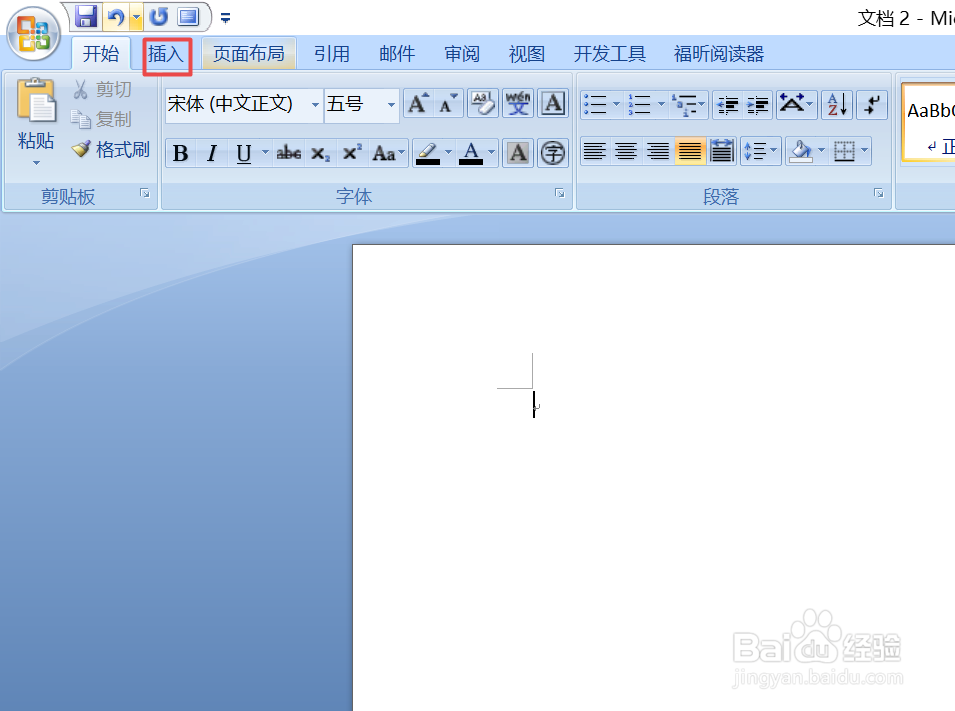Switch to the 视图 tab
Viewport: 955px width, 711px height.
[x=526, y=54]
